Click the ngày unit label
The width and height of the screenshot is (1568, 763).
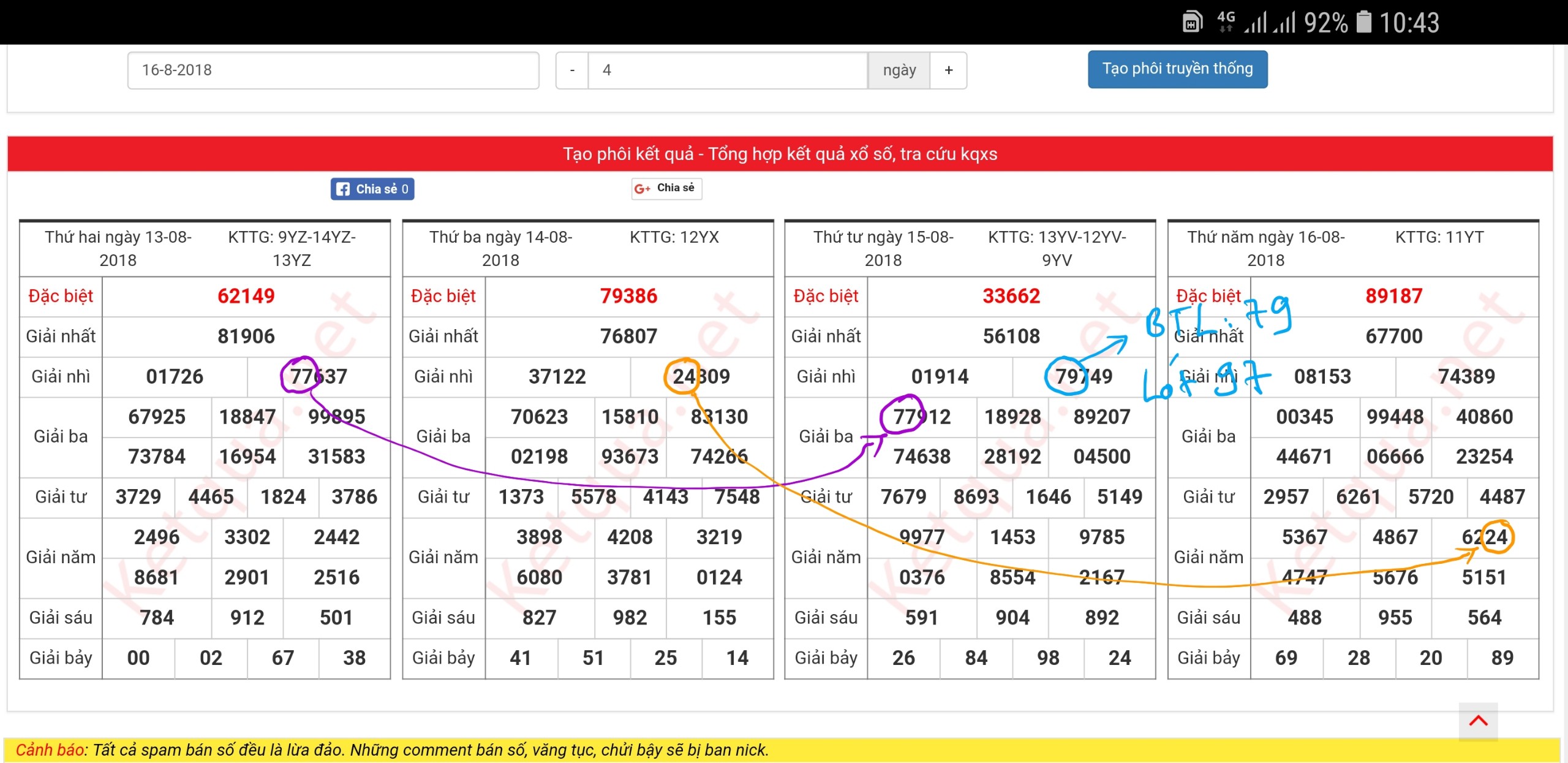click(899, 70)
